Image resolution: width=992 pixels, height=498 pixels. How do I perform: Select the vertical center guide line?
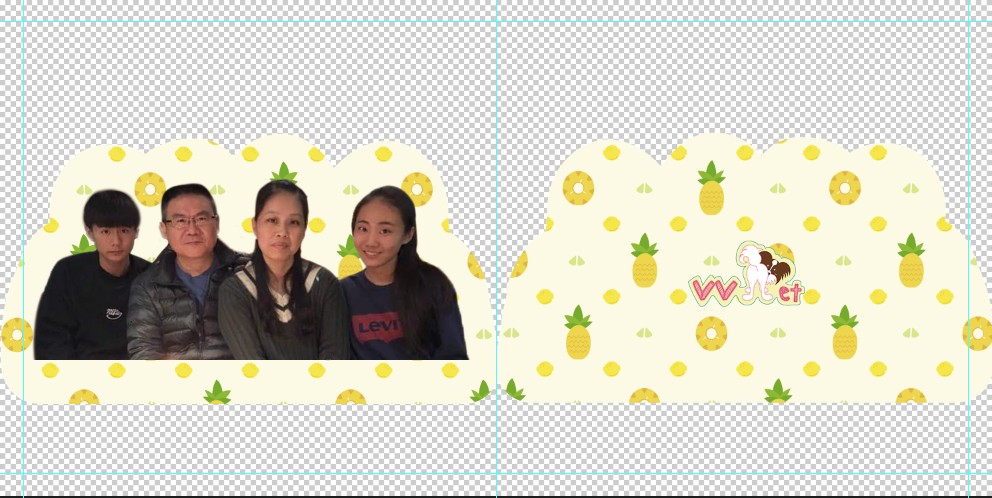[497, 100]
